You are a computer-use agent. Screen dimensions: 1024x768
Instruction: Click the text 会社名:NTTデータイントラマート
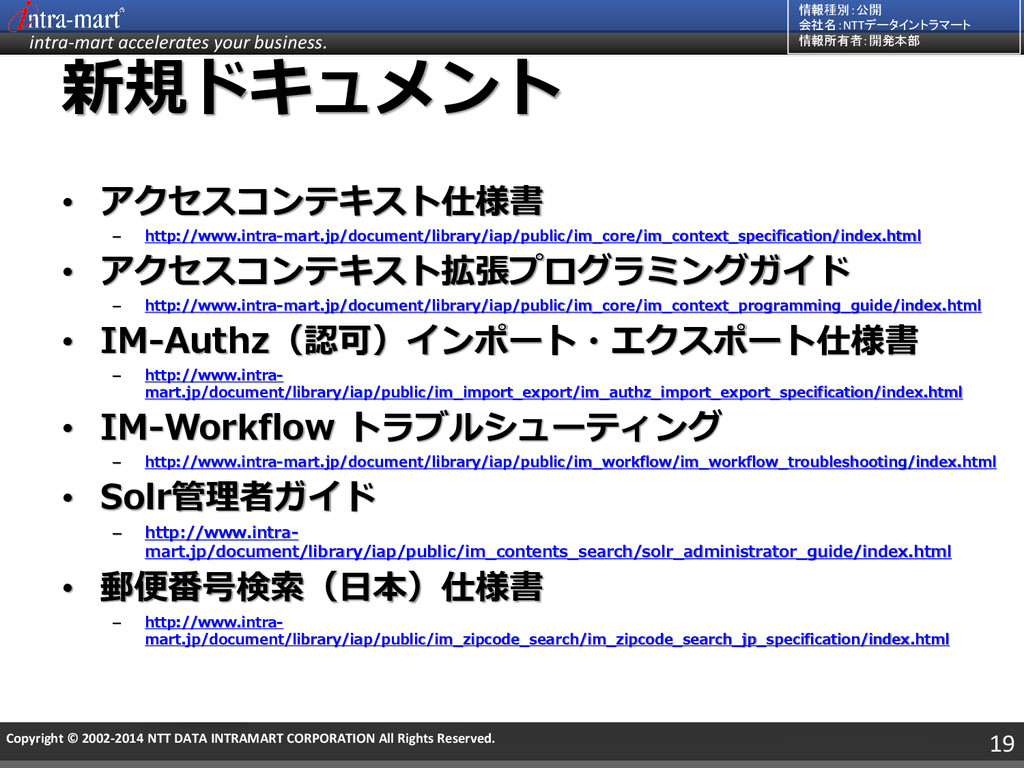884,25
